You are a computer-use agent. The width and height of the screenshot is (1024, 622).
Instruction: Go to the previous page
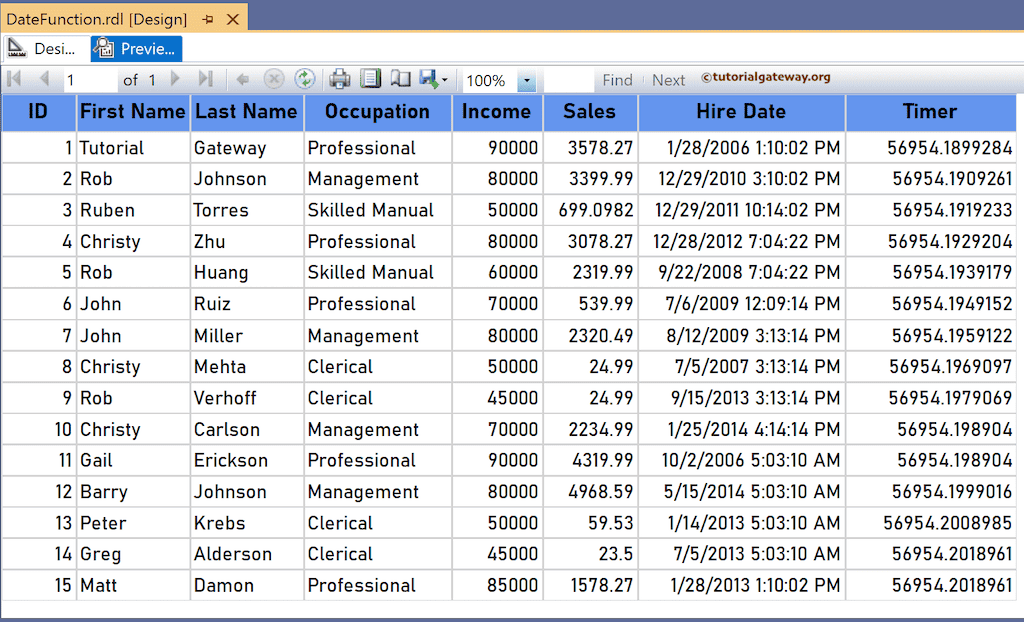(x=42, y=80)
